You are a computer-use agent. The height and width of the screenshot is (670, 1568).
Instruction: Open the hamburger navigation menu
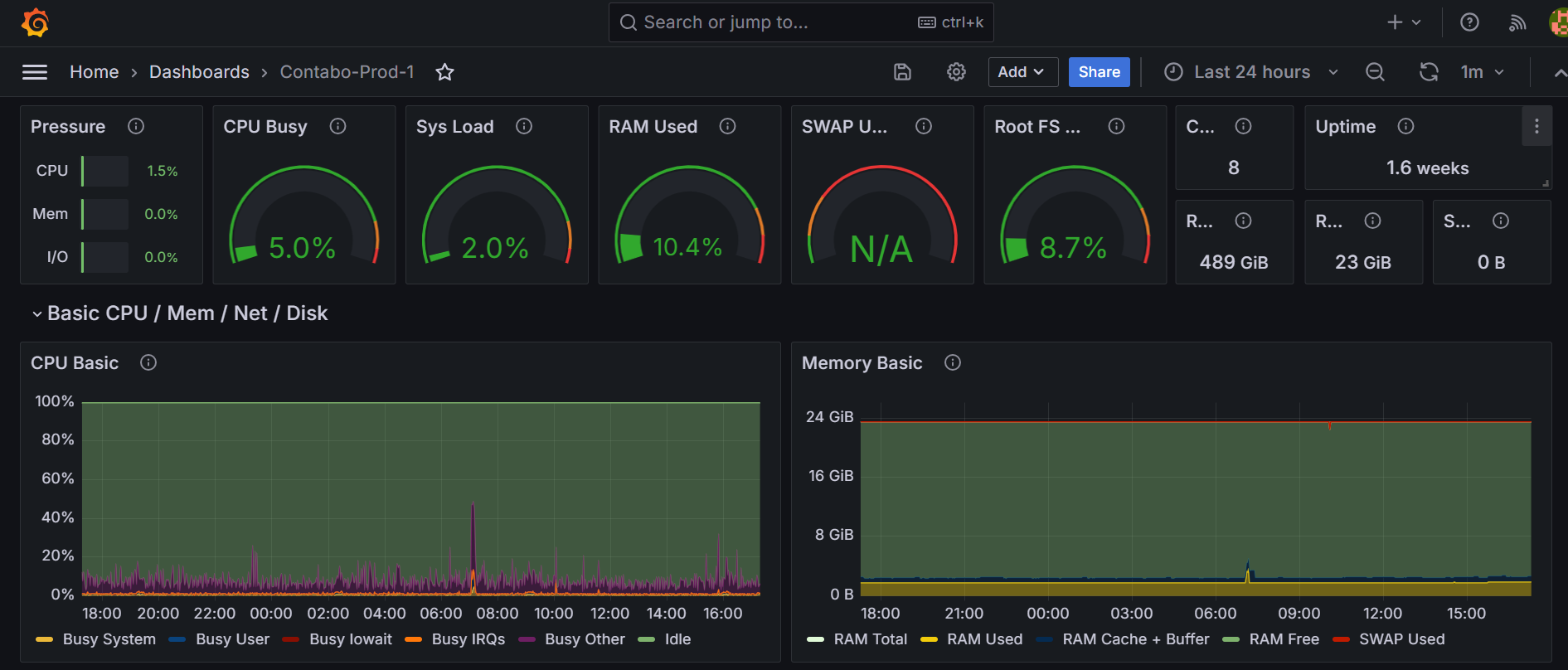[35, 72]
